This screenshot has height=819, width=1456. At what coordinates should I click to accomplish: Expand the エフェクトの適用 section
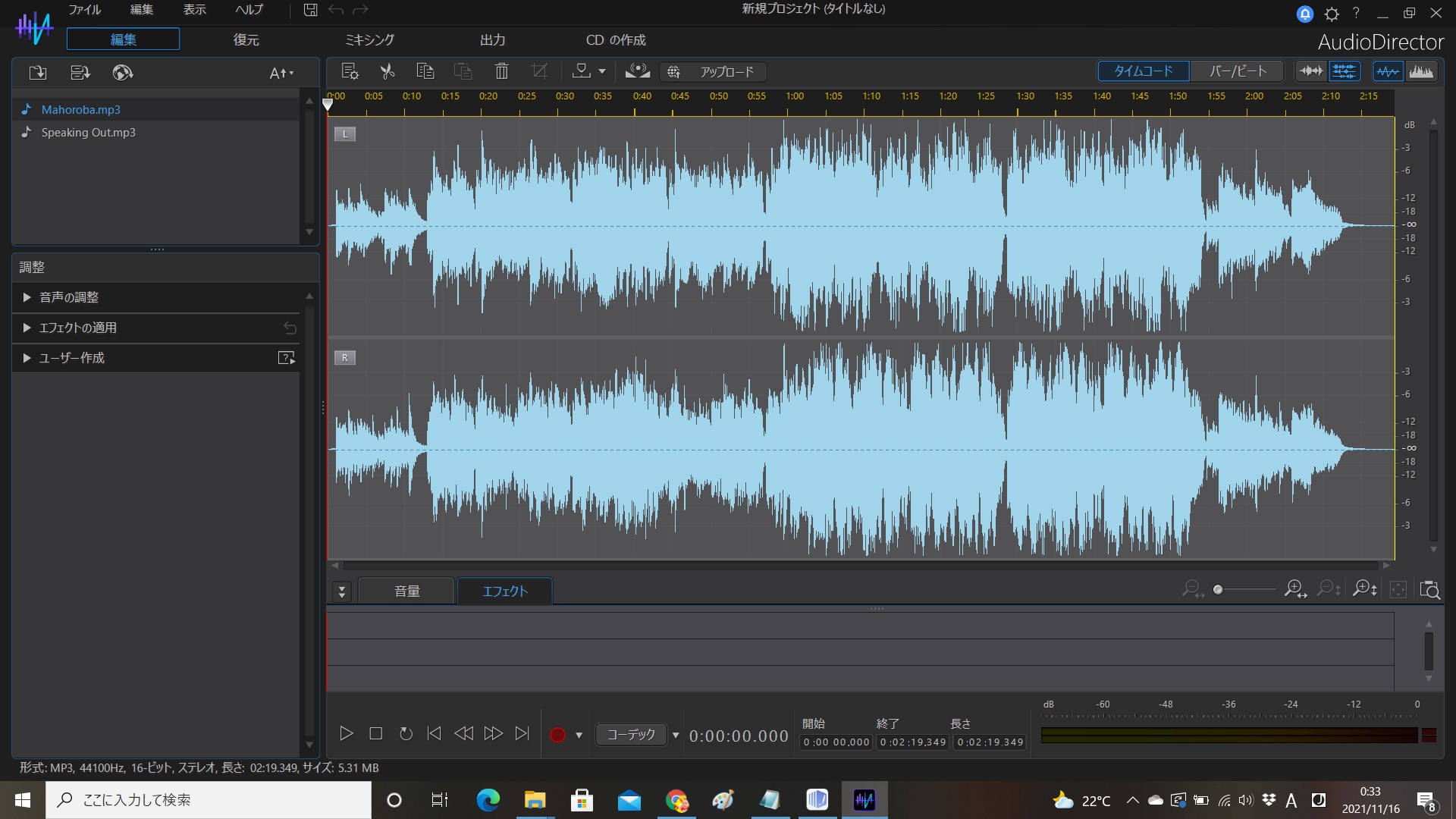(78, 328)
